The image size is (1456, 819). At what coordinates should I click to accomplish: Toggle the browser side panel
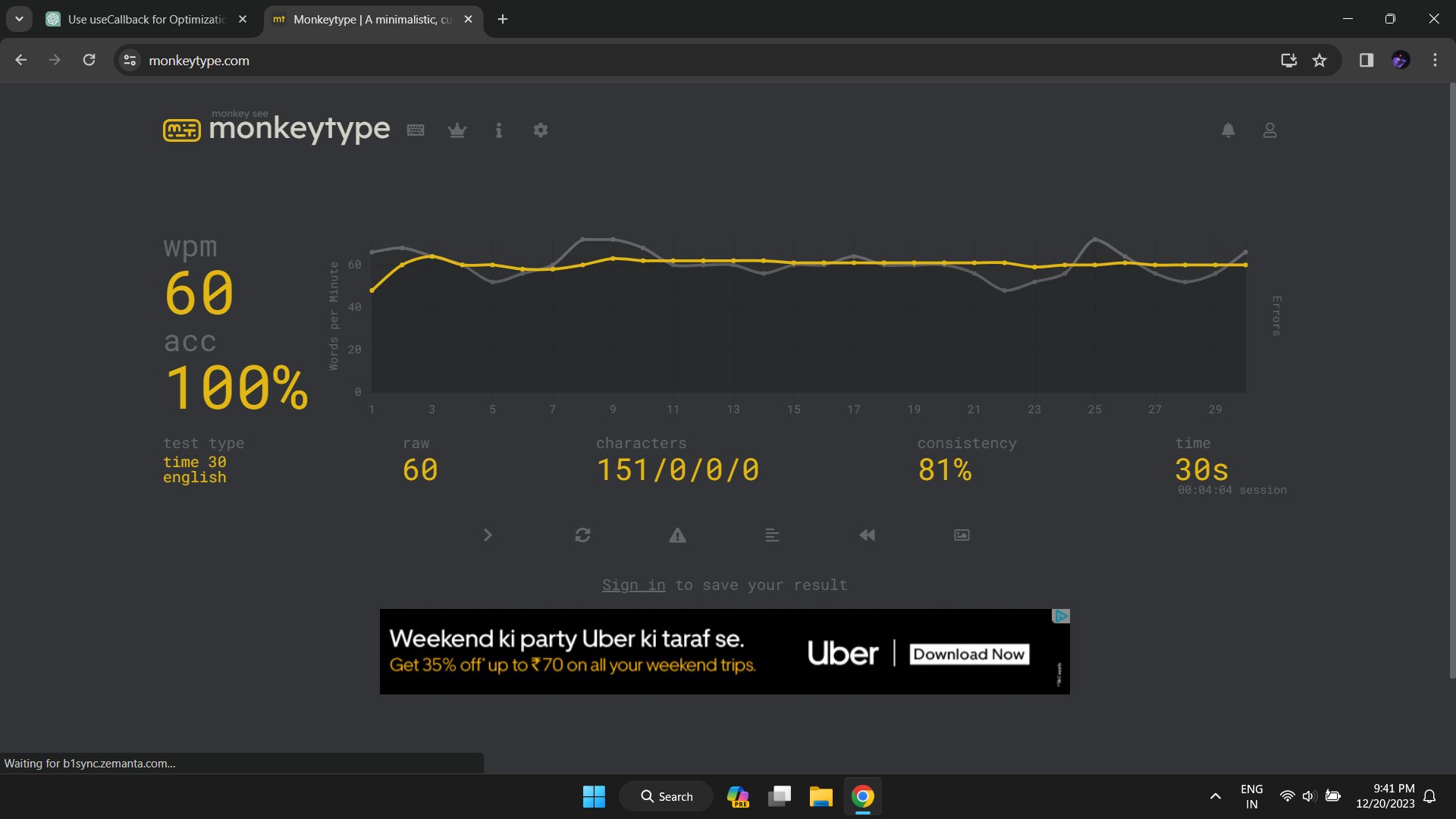click(1367, 61)
